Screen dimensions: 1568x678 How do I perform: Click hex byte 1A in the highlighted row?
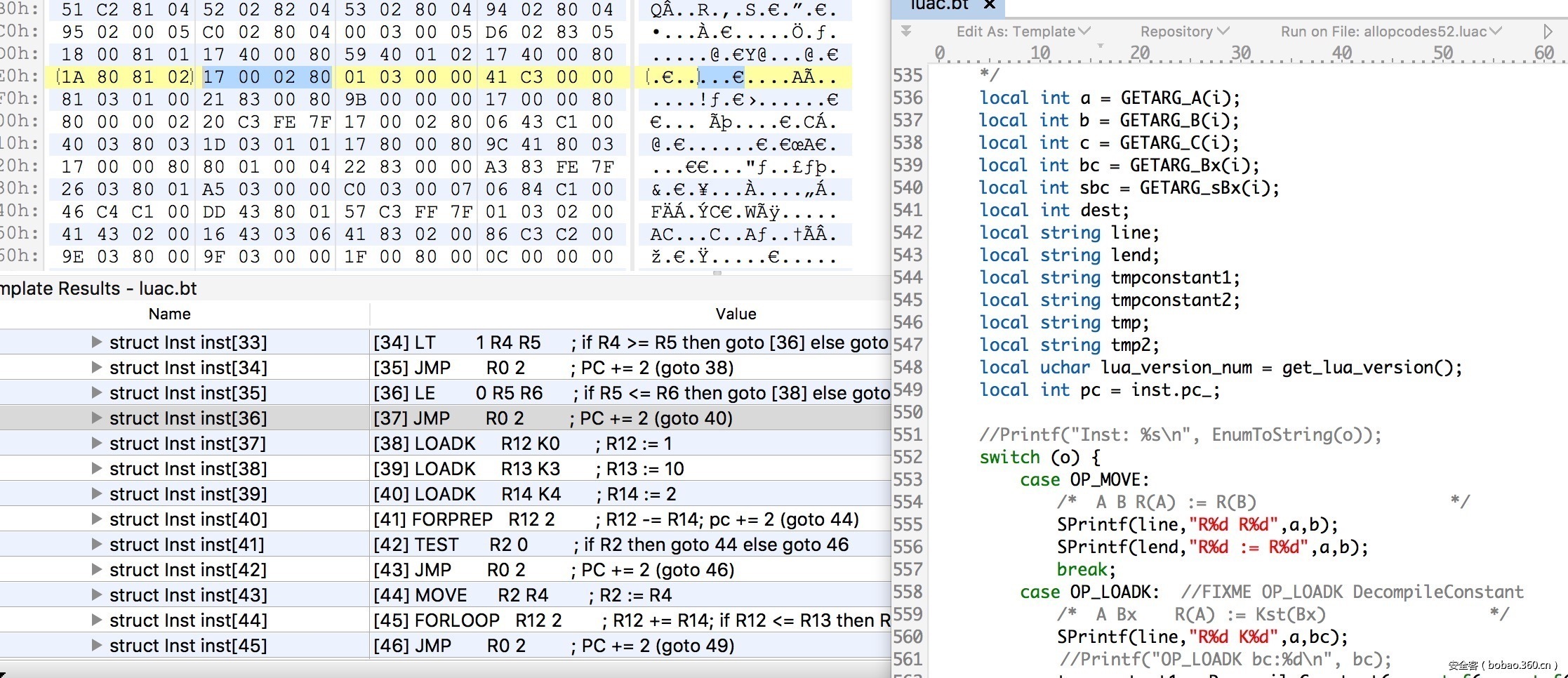pyautogui.click(x=72, y=77)
